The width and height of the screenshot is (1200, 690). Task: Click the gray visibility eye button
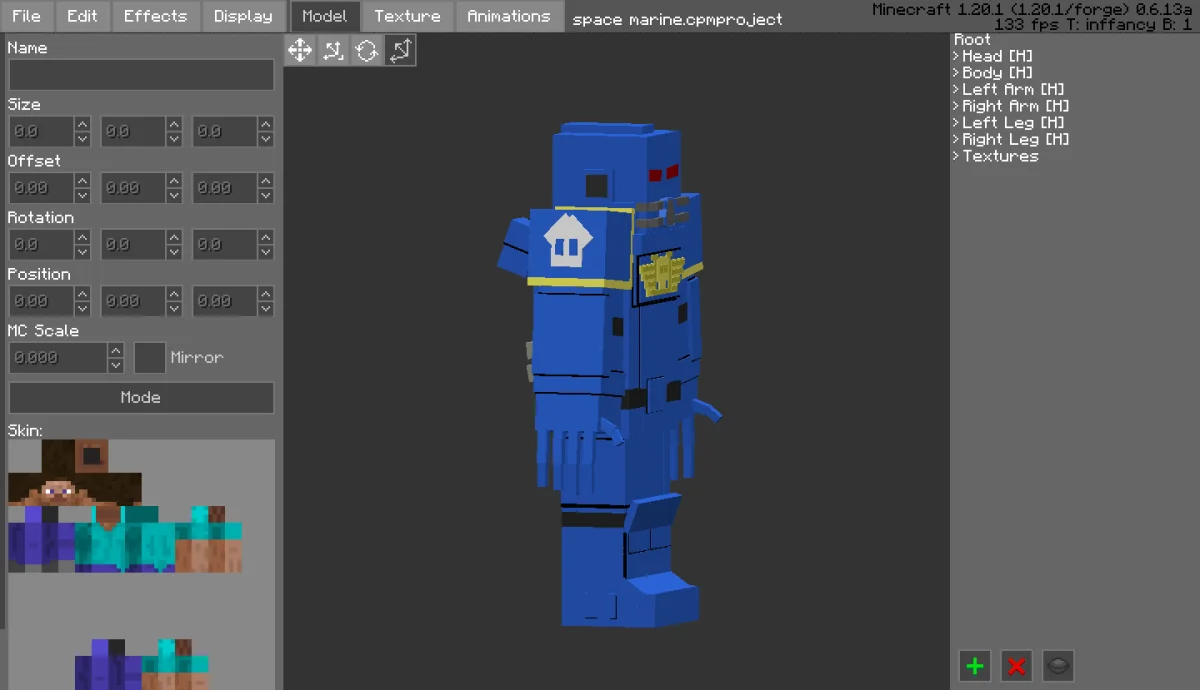(1058, 665)
